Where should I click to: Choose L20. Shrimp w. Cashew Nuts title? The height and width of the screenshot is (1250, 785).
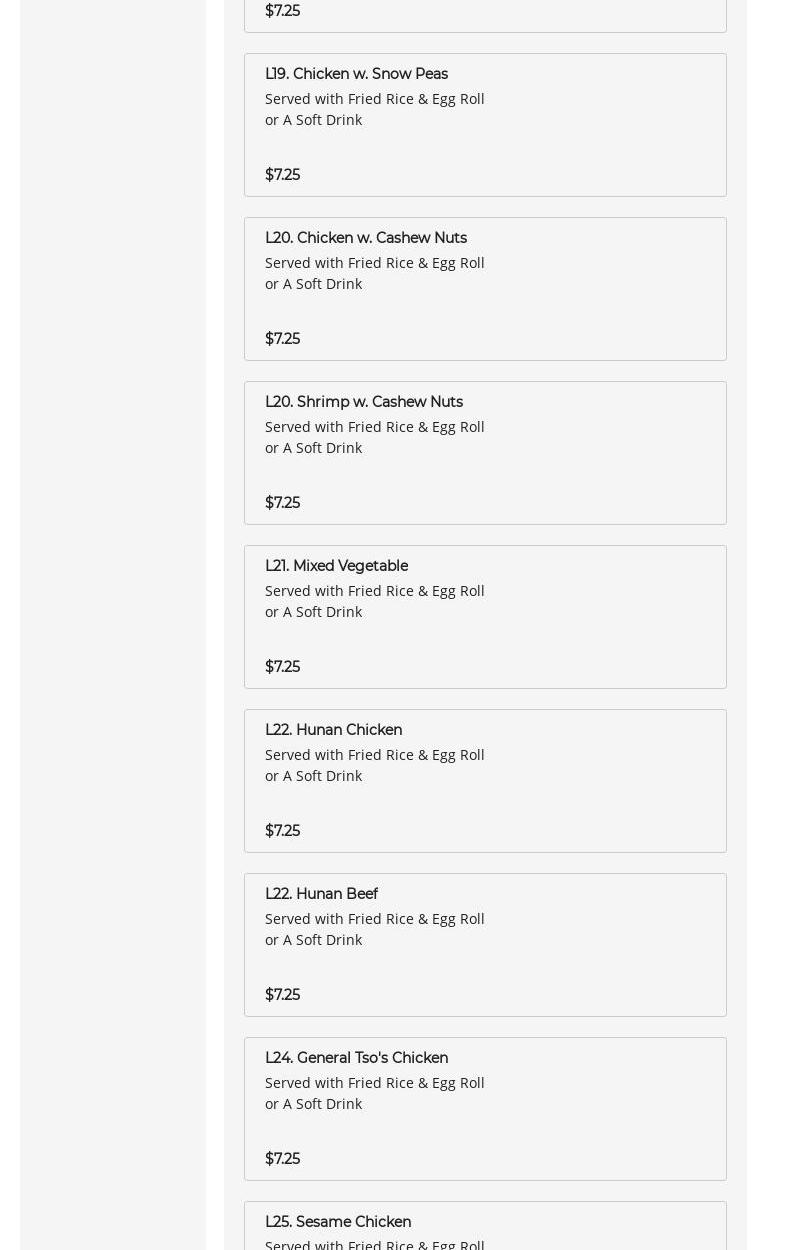coord(363,402)
